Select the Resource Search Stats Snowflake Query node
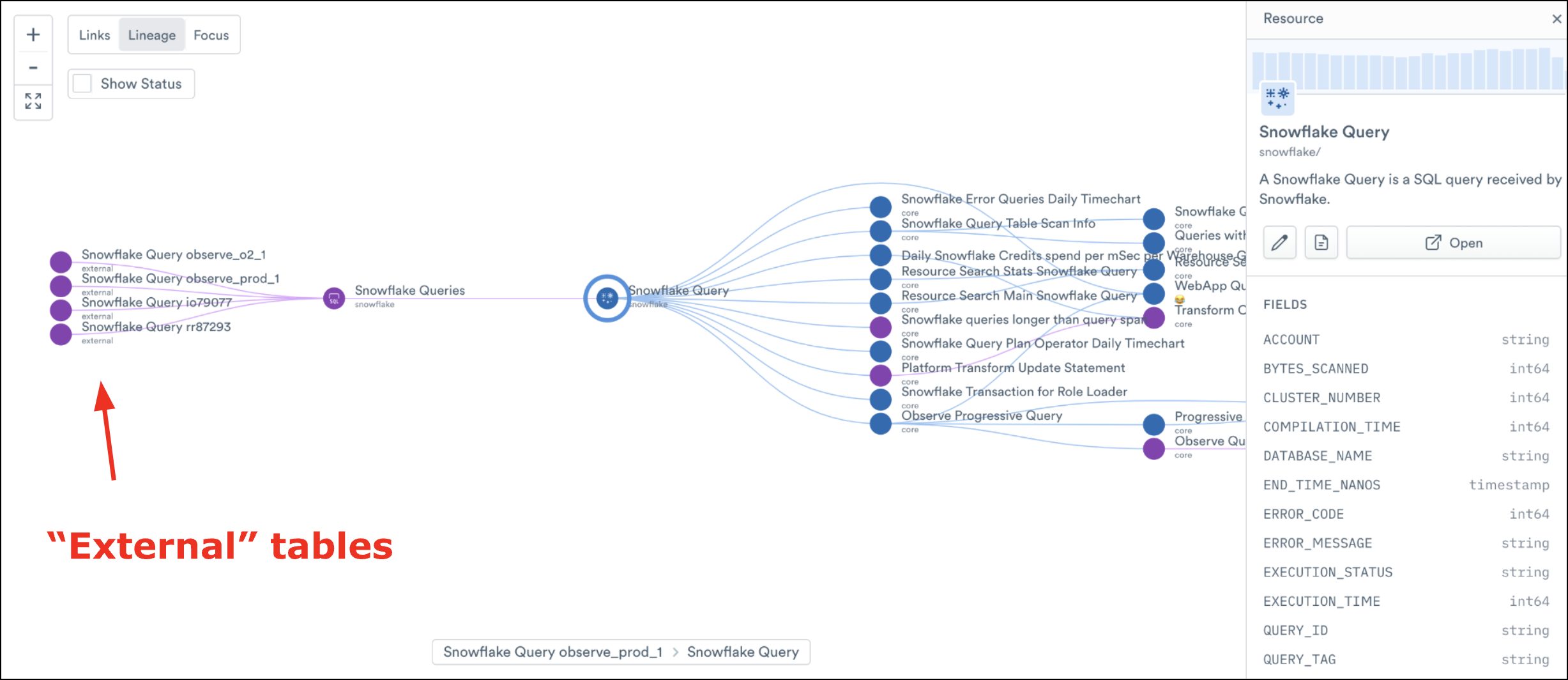 click(x=881, y=279)
